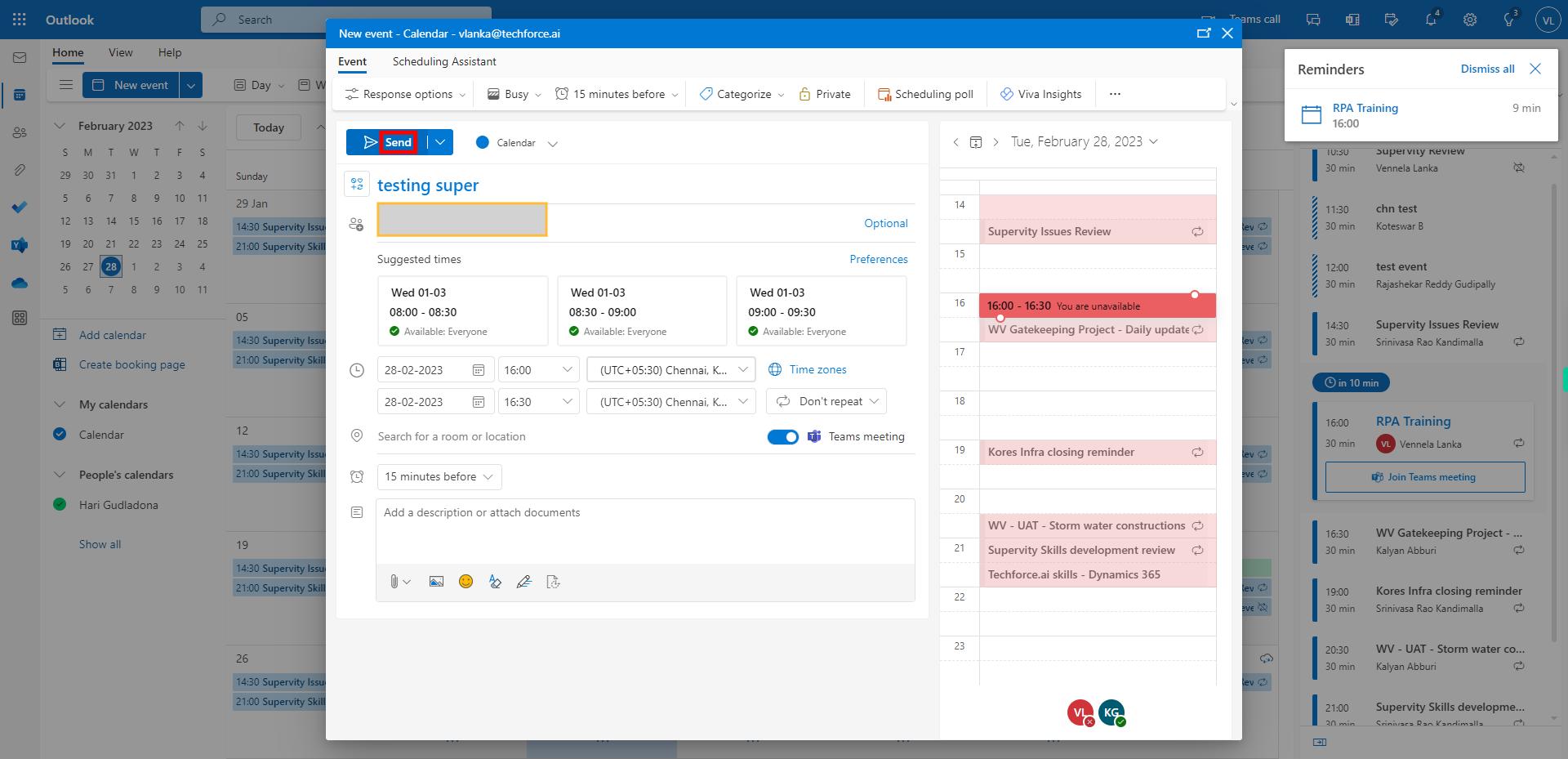This screenshot has height=759, width=1568.
Task: Open Viva Insights
Action: [1041, 94]
